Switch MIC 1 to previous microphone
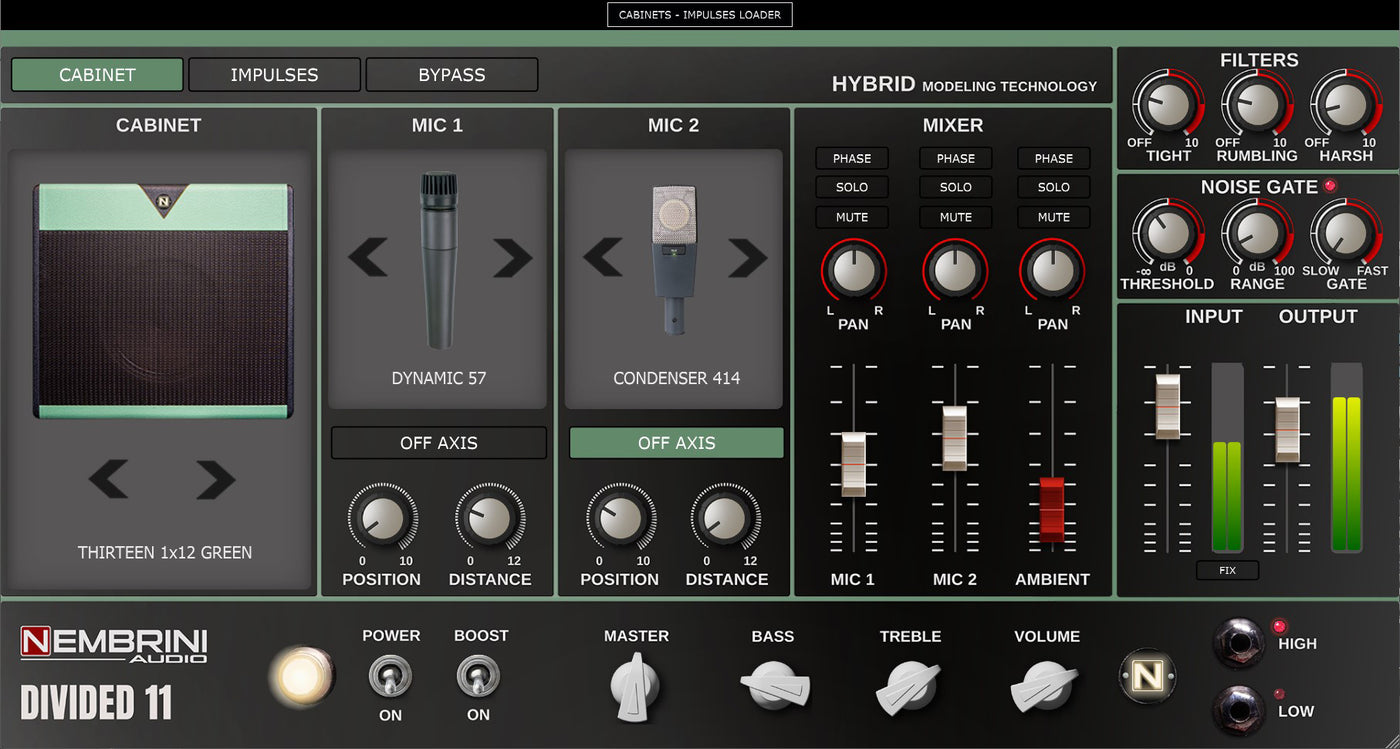The width and height of the screenshot is (1400, 749). pos(367,258)
